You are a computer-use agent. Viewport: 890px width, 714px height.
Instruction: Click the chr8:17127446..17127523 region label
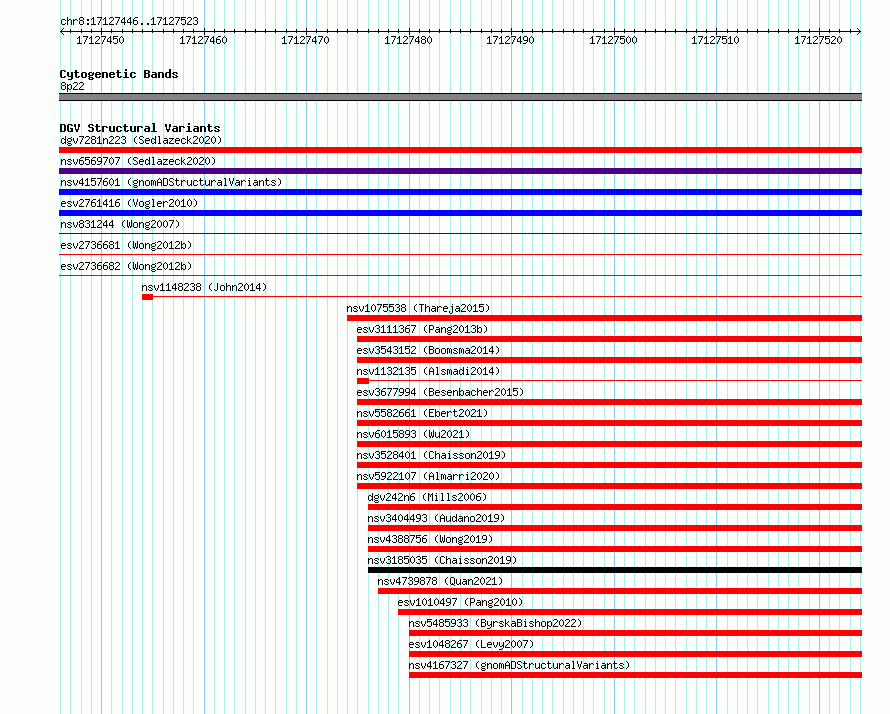[129, 21]
